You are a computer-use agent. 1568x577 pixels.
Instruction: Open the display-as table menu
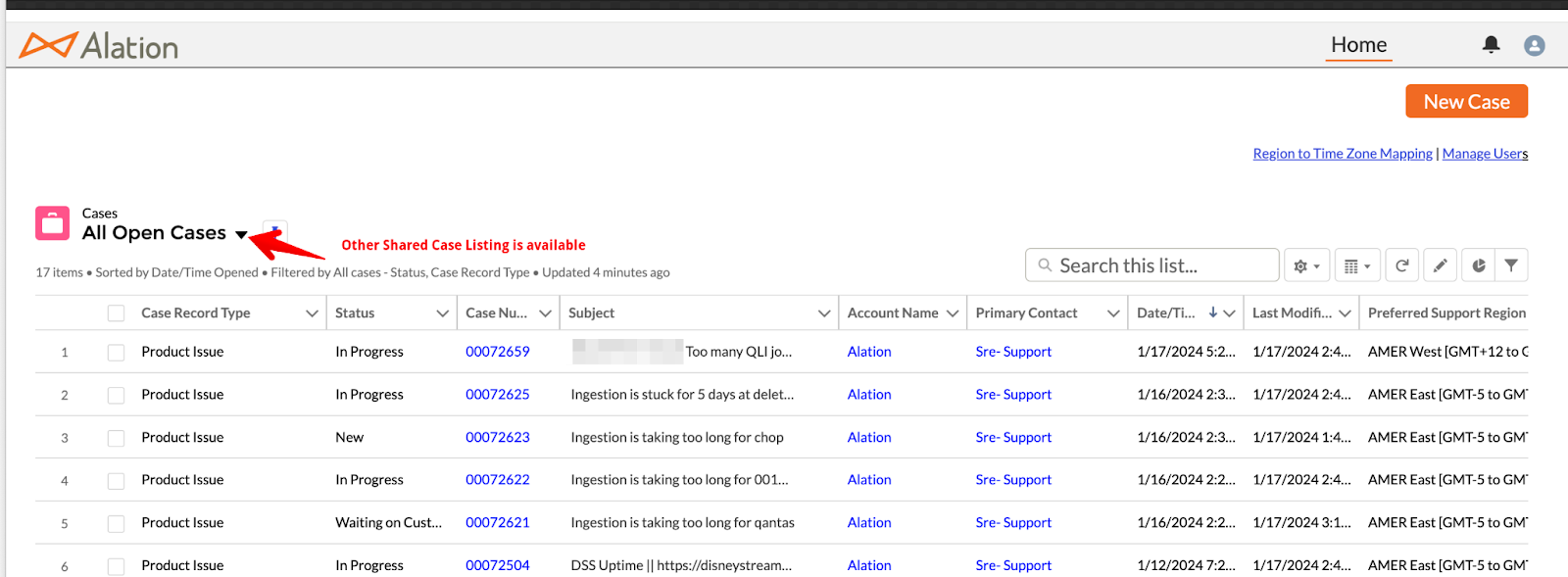tap(1357, 265)
